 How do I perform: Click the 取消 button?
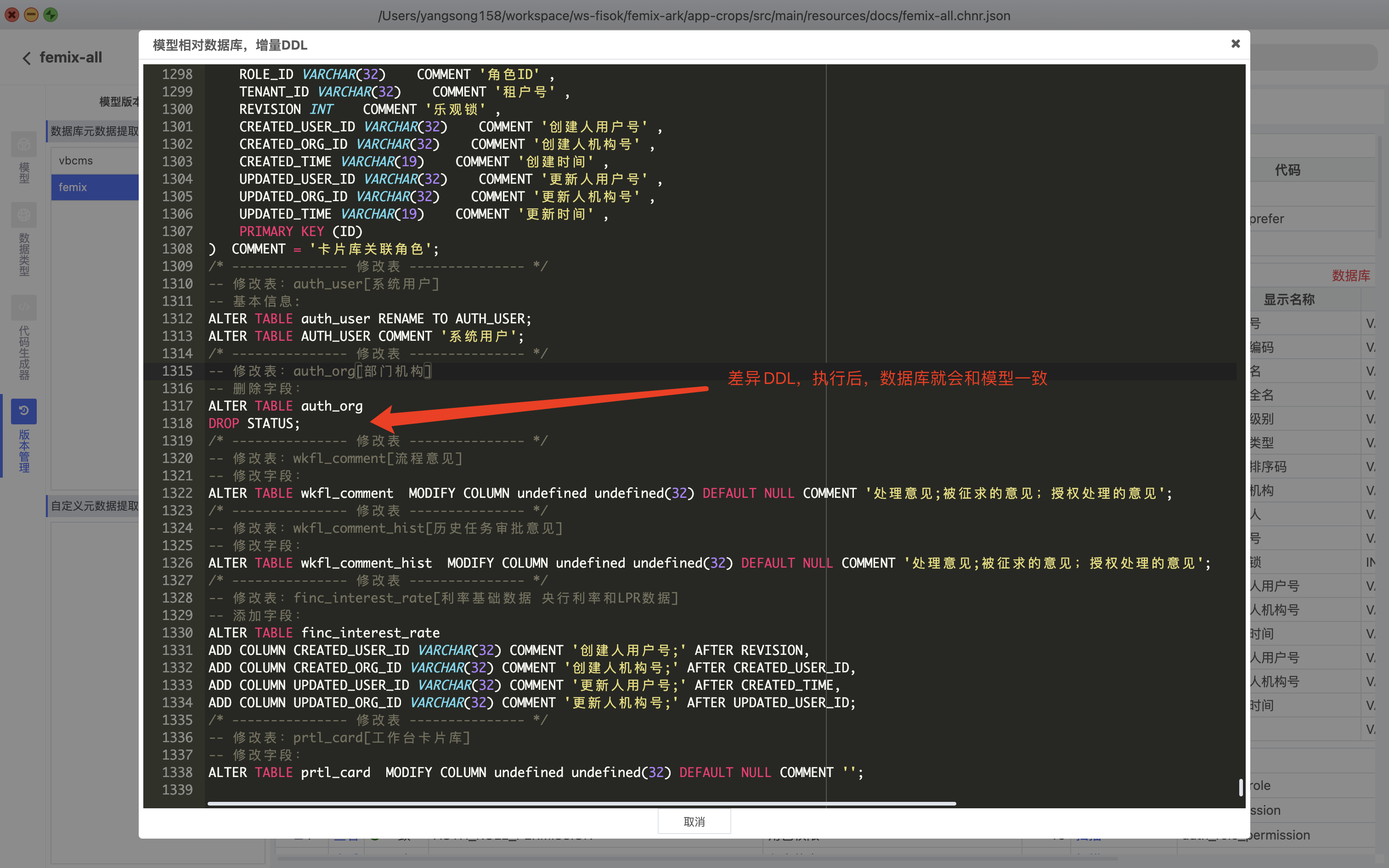(694, 822)
